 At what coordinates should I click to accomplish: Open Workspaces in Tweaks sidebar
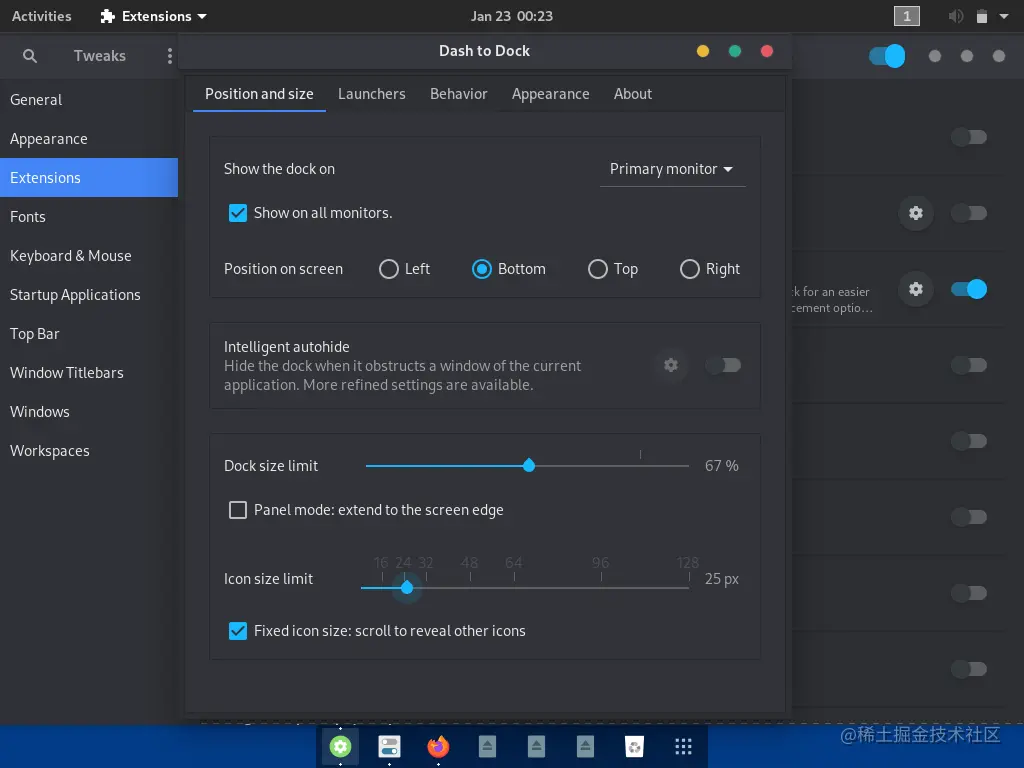(x=89, y=451)
